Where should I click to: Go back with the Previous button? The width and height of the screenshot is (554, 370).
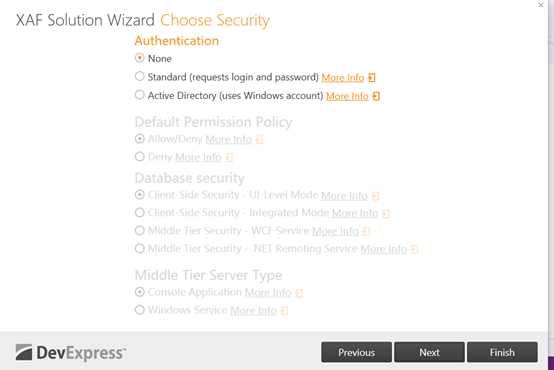(356, 352)
